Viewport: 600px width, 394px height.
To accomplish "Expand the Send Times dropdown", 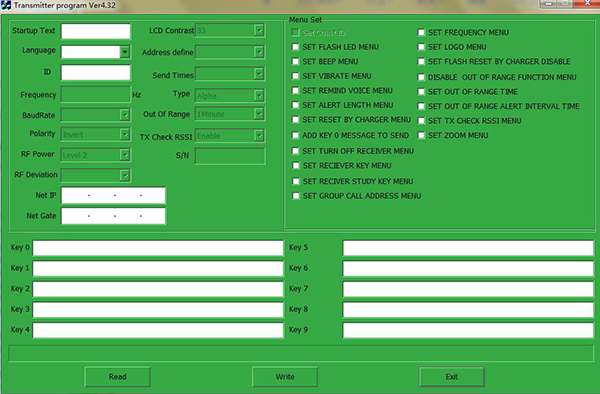I will pos(259,74).
